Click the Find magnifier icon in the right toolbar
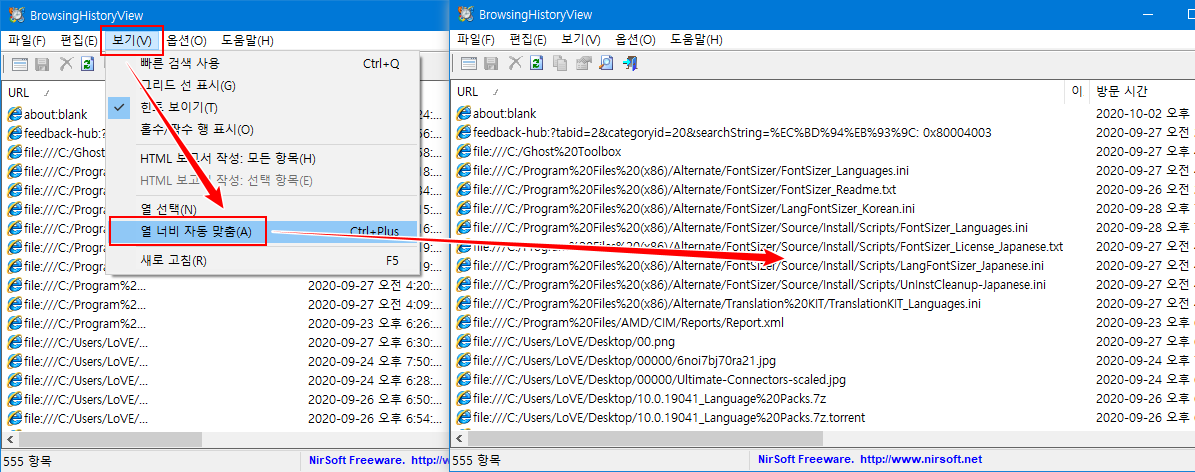 pyautogui.click(x=607, y=64)
